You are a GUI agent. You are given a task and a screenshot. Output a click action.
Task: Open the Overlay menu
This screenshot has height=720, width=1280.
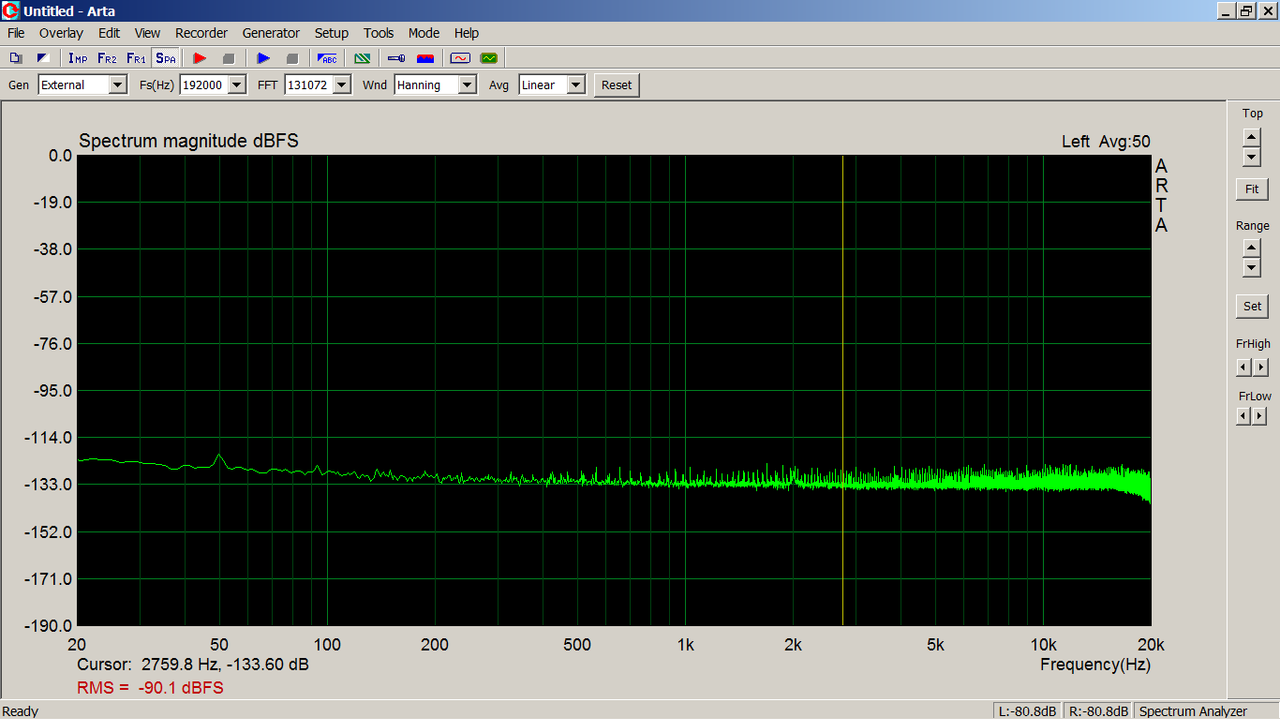pyautogui.click(x=61, y=33)
